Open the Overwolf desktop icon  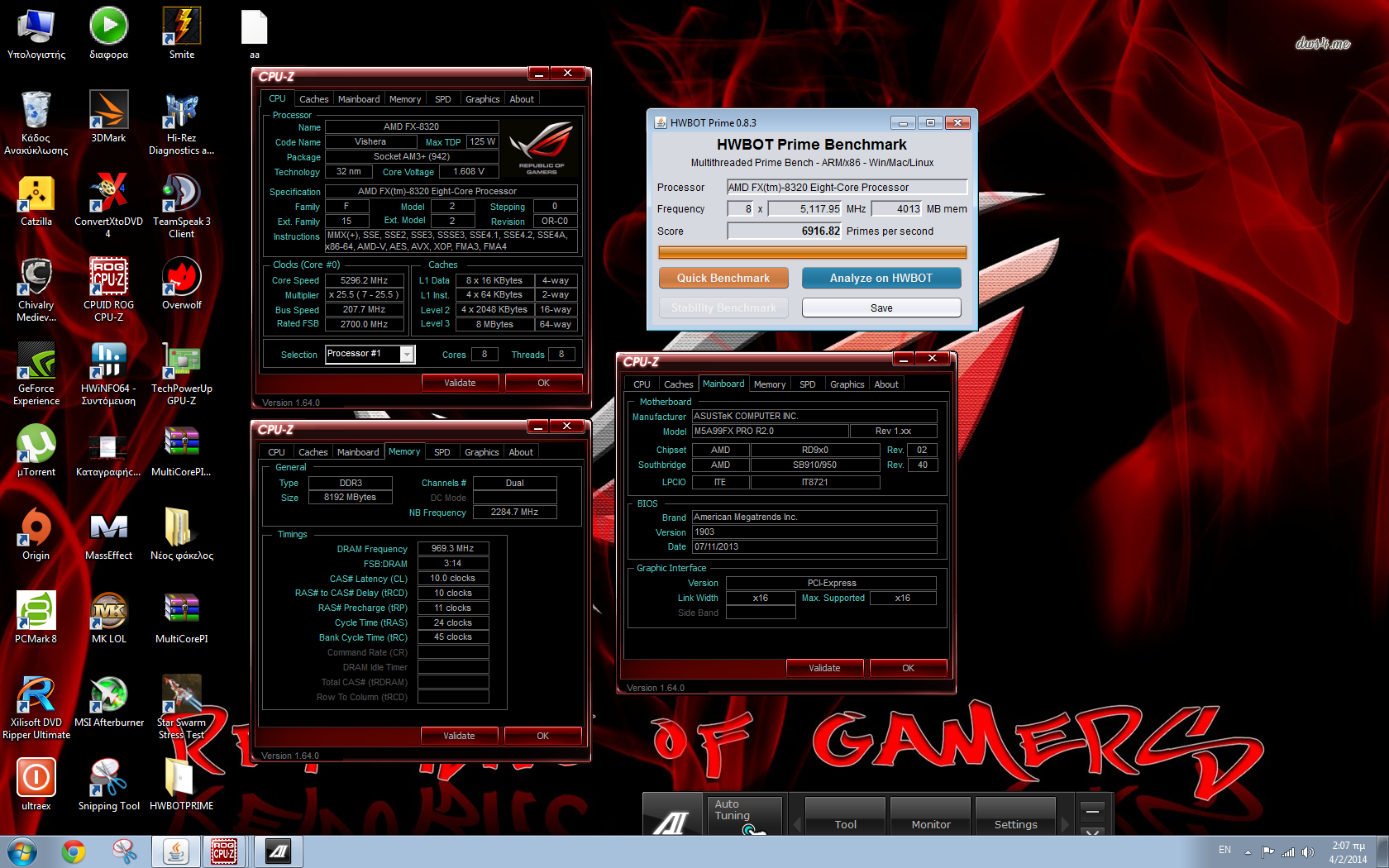click(182, 284)
